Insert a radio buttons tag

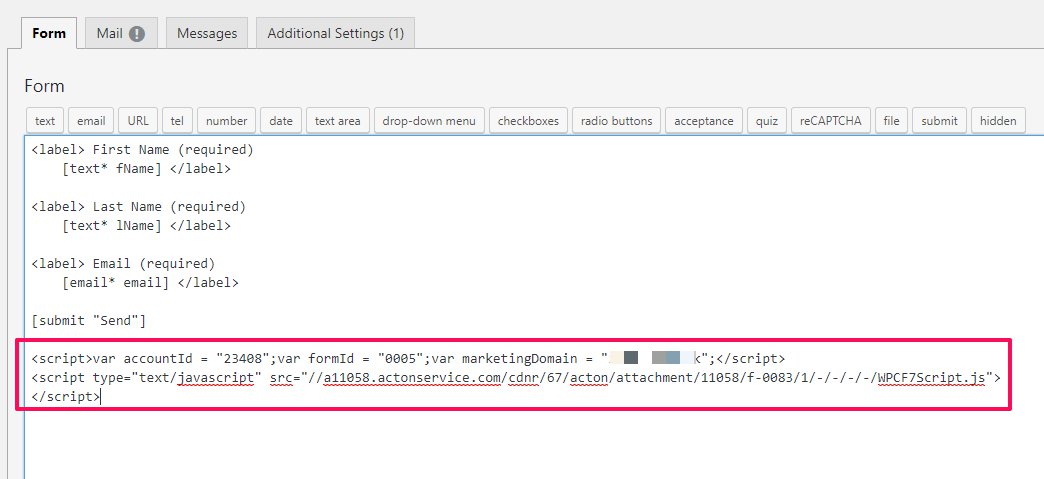tap(617, 121)
